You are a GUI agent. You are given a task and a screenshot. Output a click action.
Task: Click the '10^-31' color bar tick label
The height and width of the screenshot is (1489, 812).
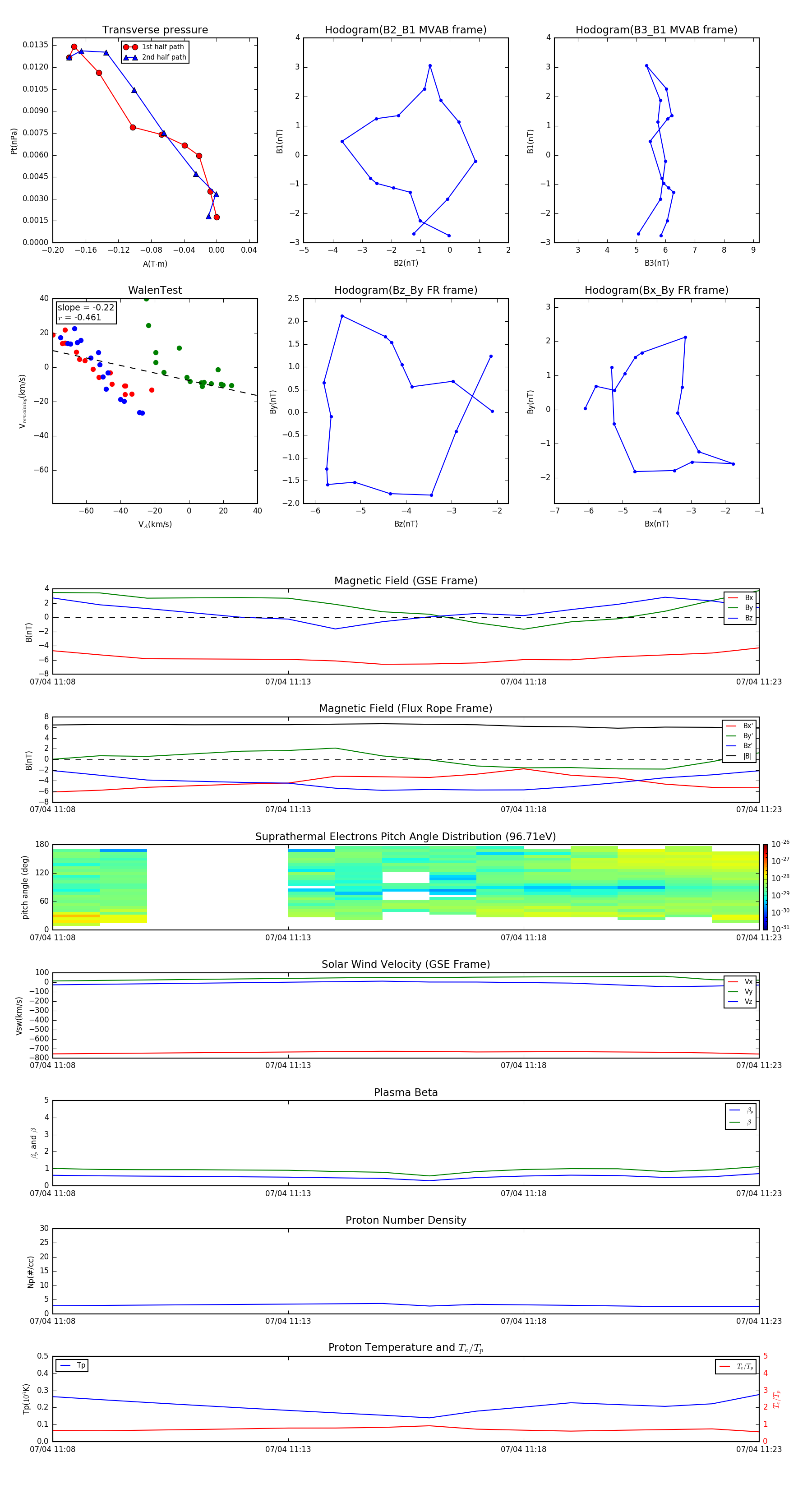780,929
